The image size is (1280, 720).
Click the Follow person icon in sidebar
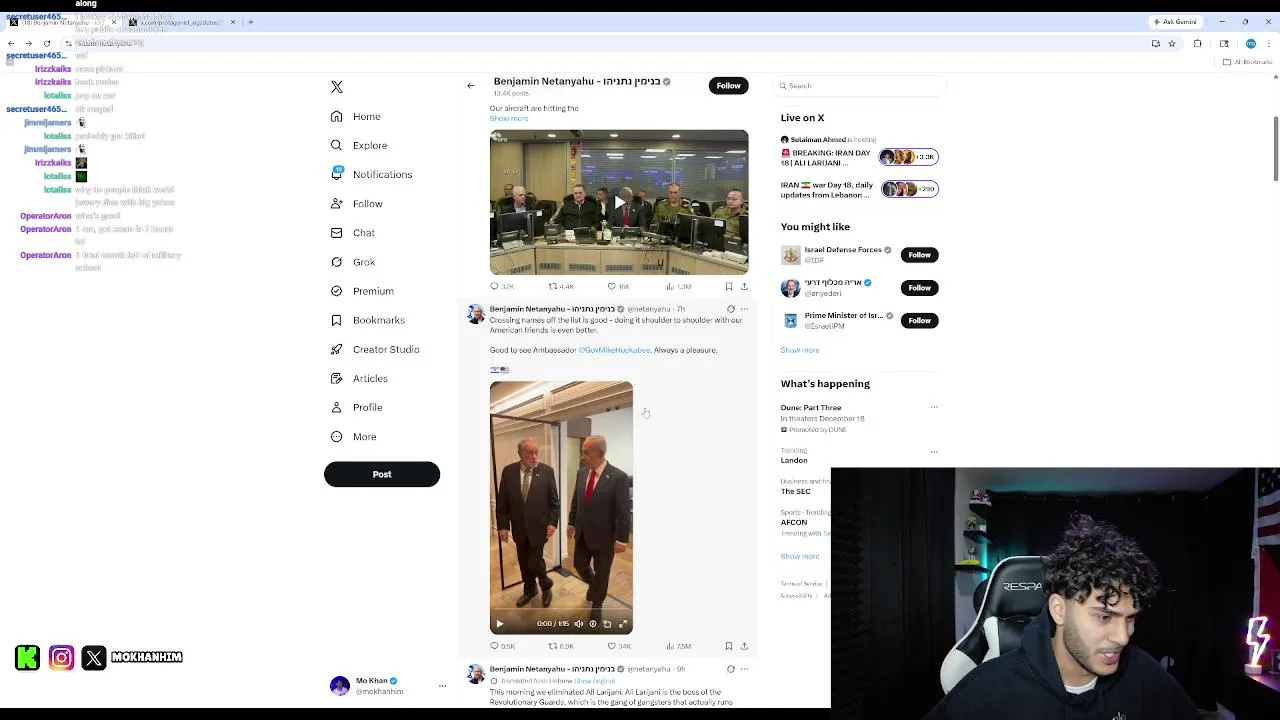337,204
